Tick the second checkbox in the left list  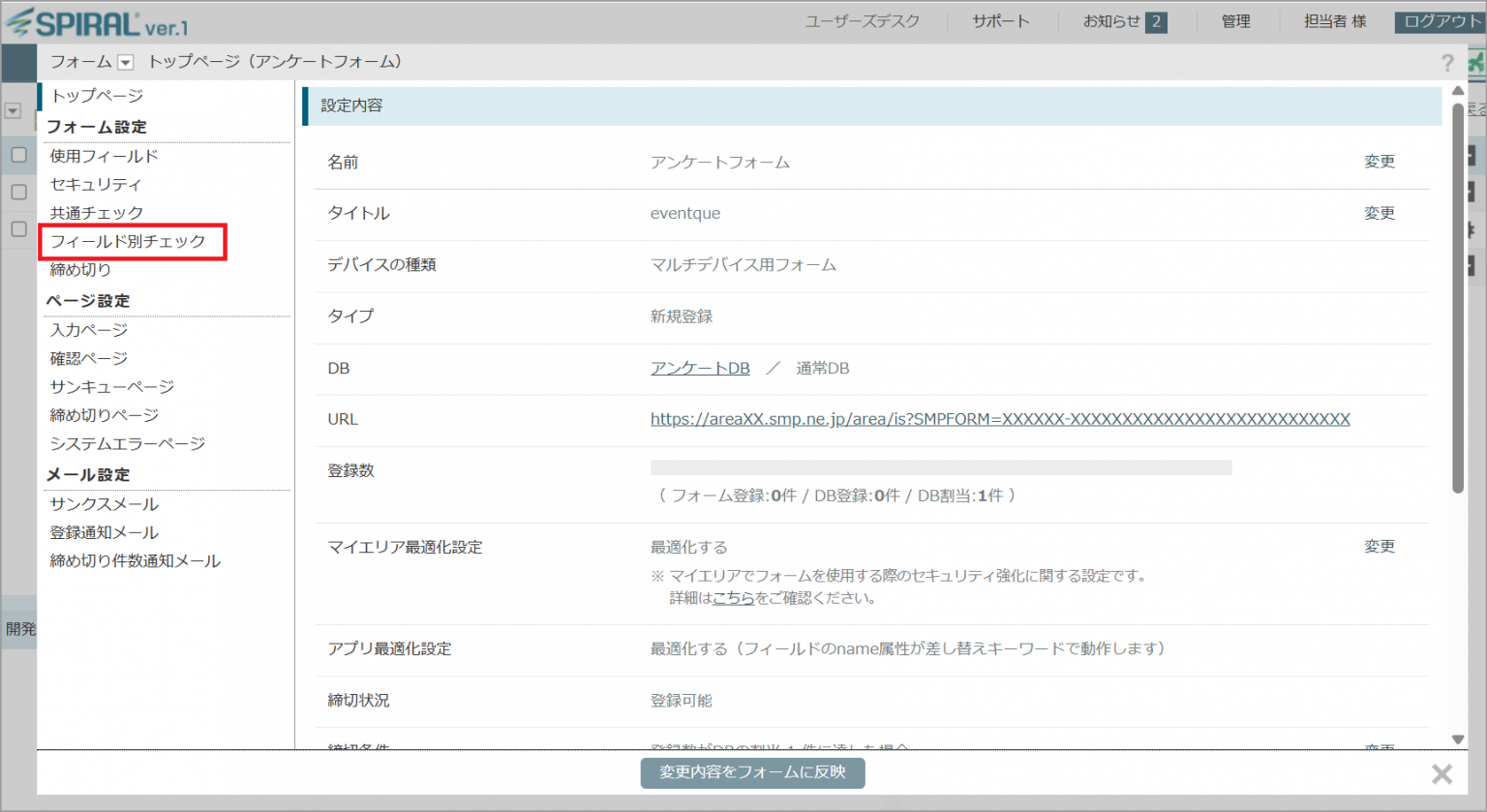[18, 192]
